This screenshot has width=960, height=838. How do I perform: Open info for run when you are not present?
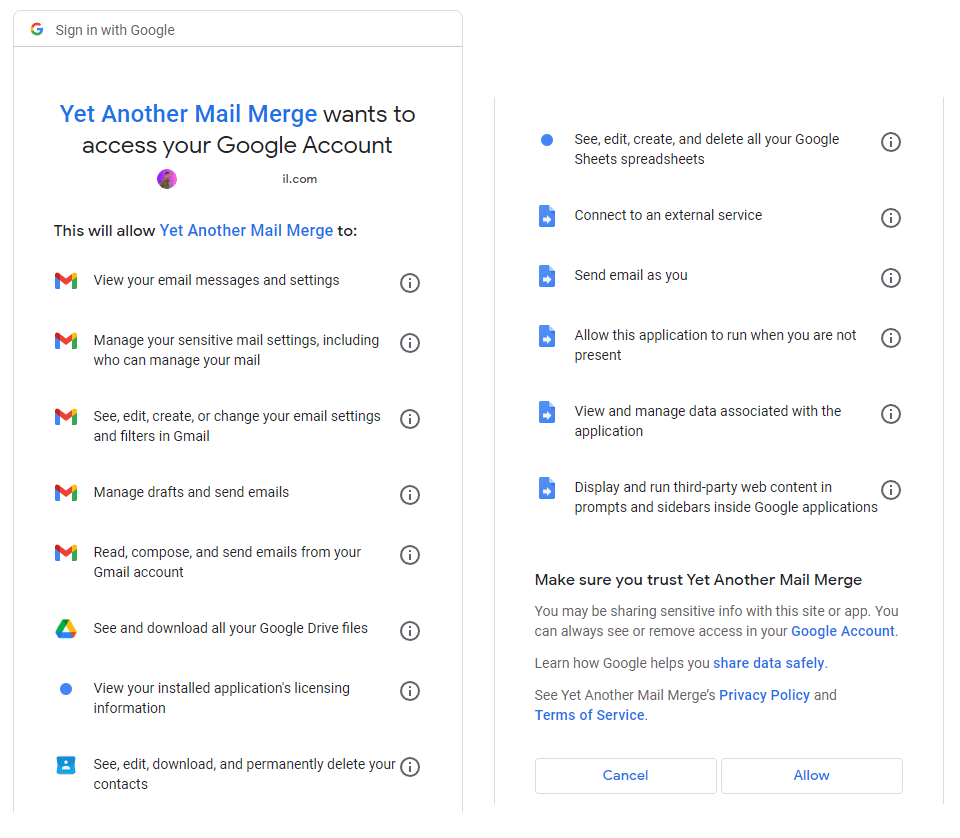point(891,338)
